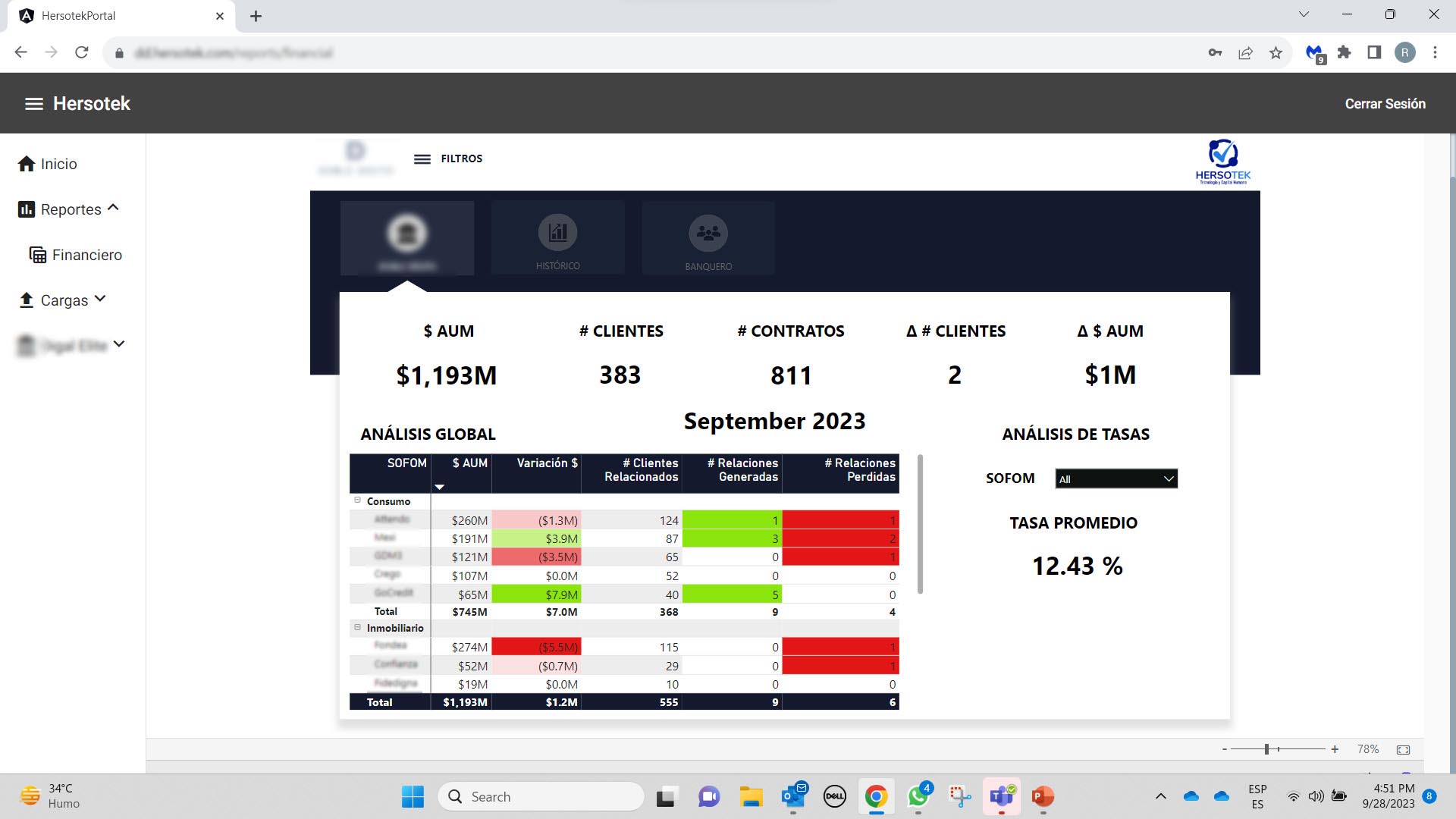Open the Windows Start menu
Image resolution: width=1456 pixels, height=819 pixels.
click(x=413, y=797)
